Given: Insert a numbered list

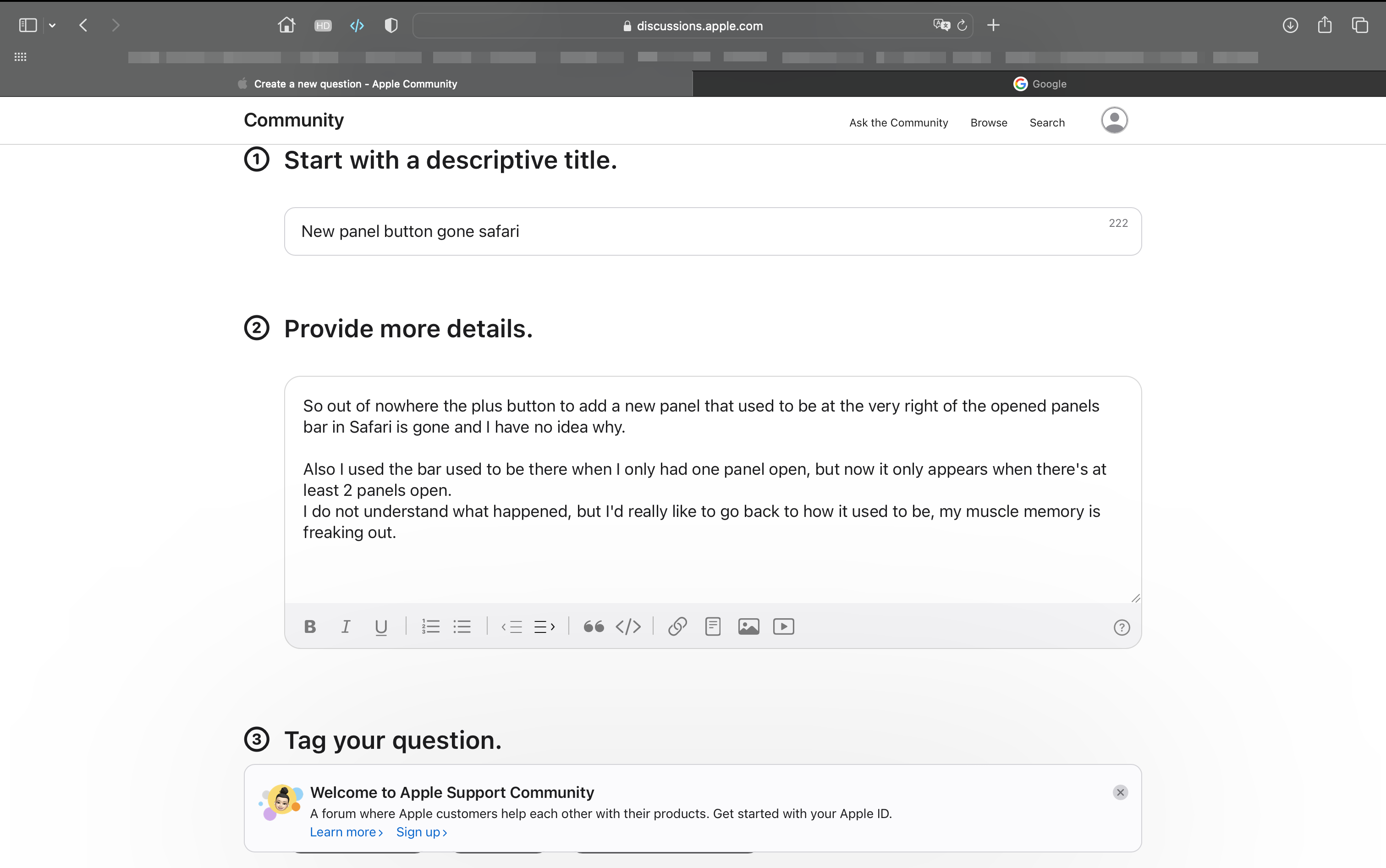Looking at the screenshot, I should 431,626.
